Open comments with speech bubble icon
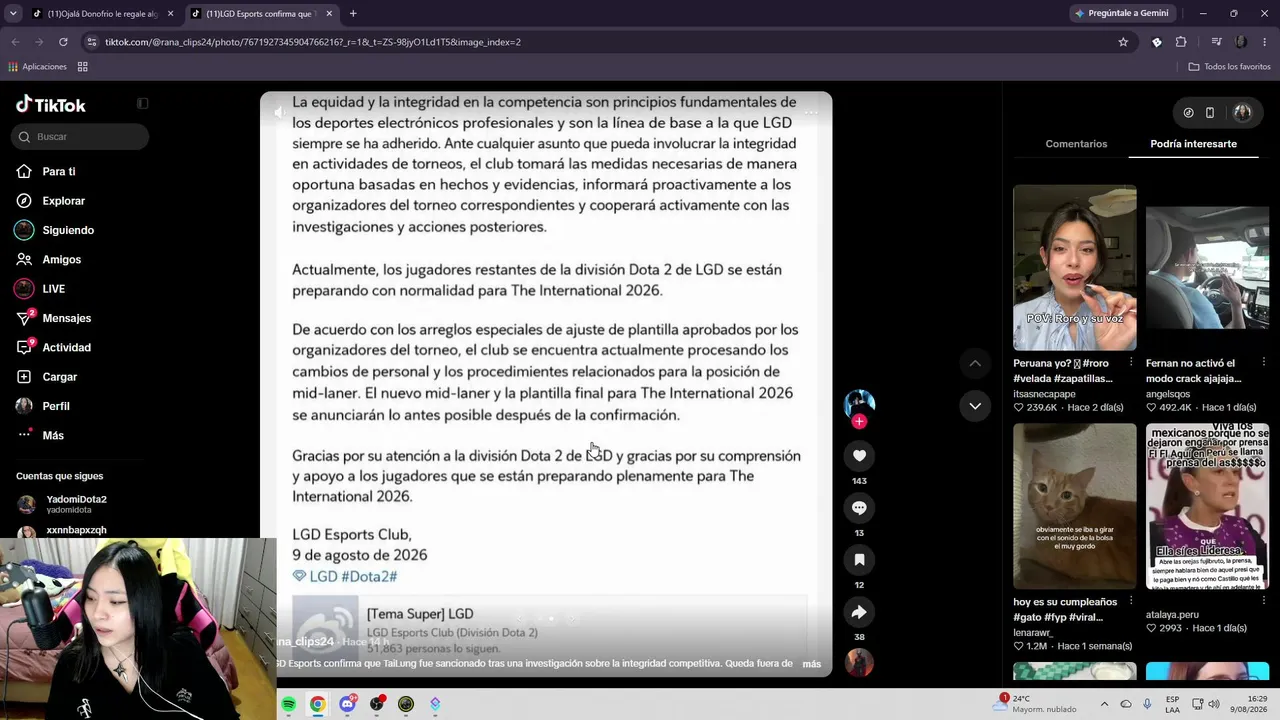The height and width of the screenshot is (720, 1280). coord(859,508)
